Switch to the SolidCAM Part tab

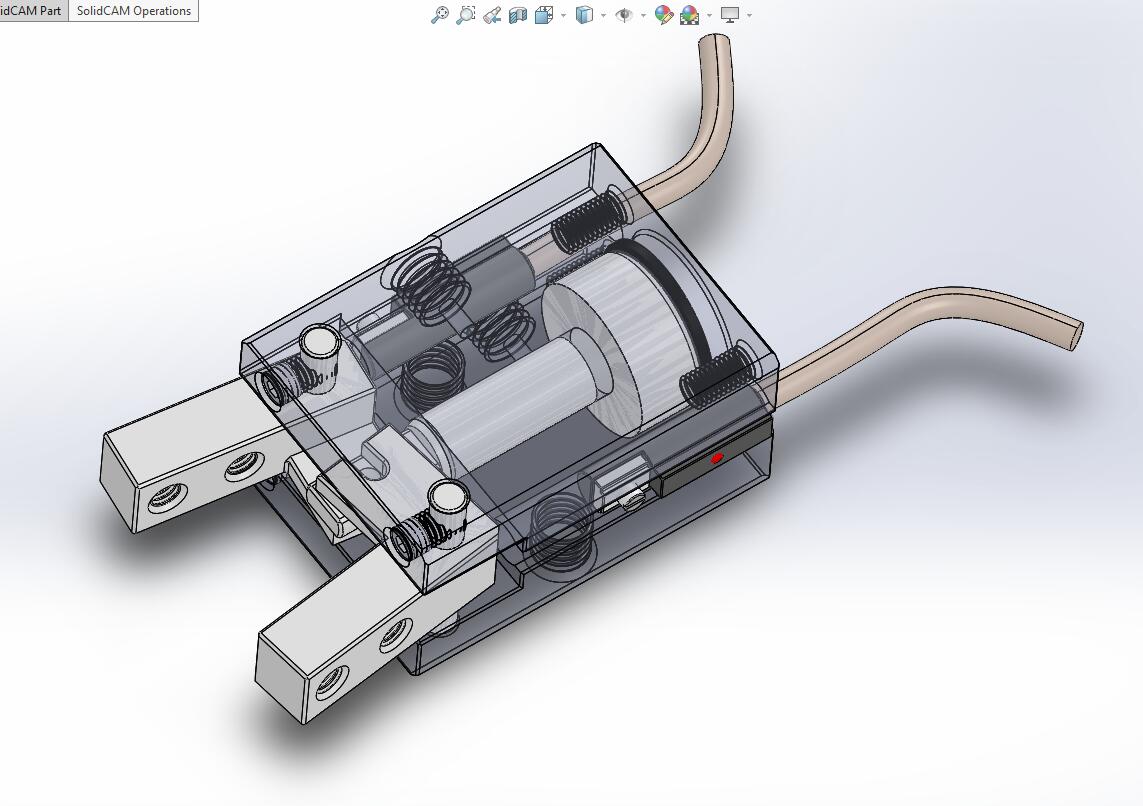point(34,11)
